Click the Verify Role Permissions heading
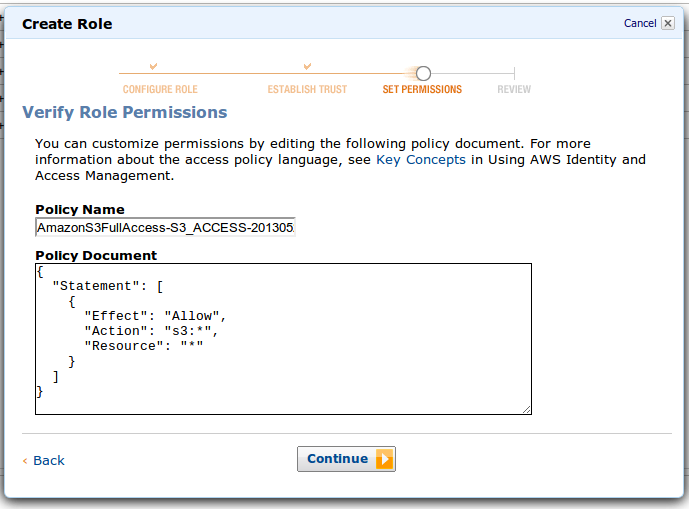Image resolution: width=689 pixels, height=509 pixels. (x=125, y=113)
